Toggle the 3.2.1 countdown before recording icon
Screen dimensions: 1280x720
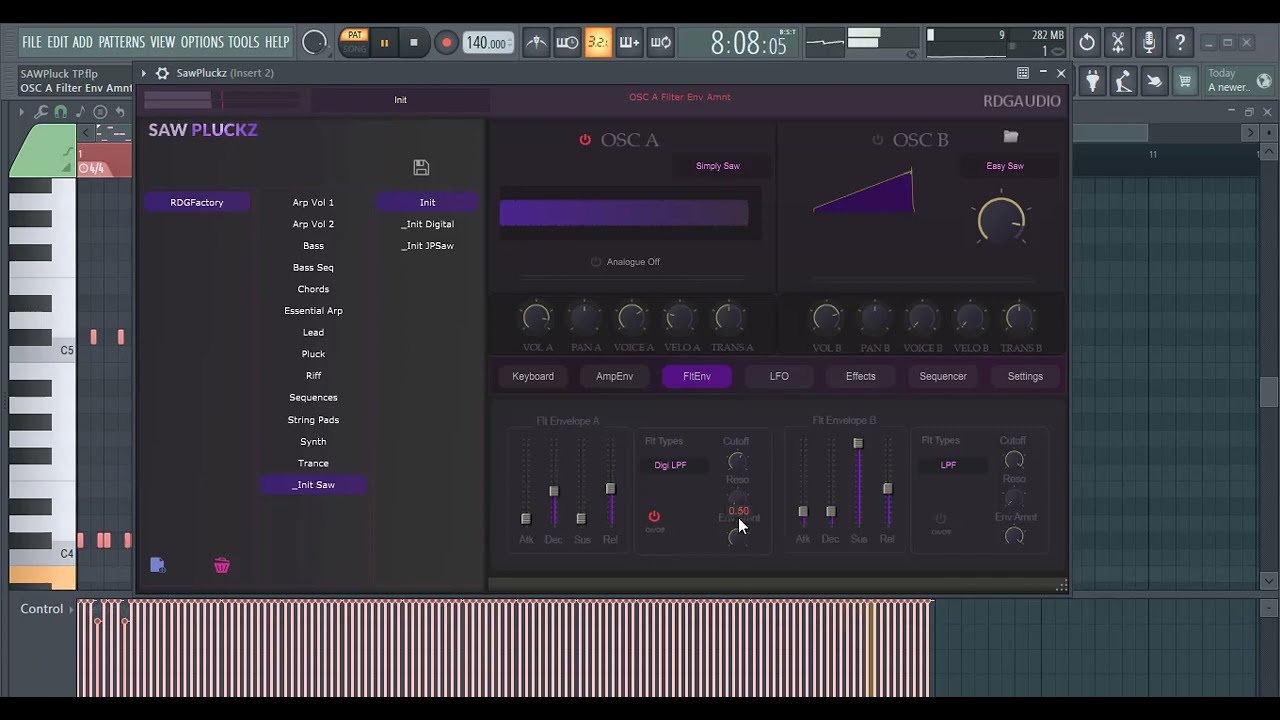(598, 42)
